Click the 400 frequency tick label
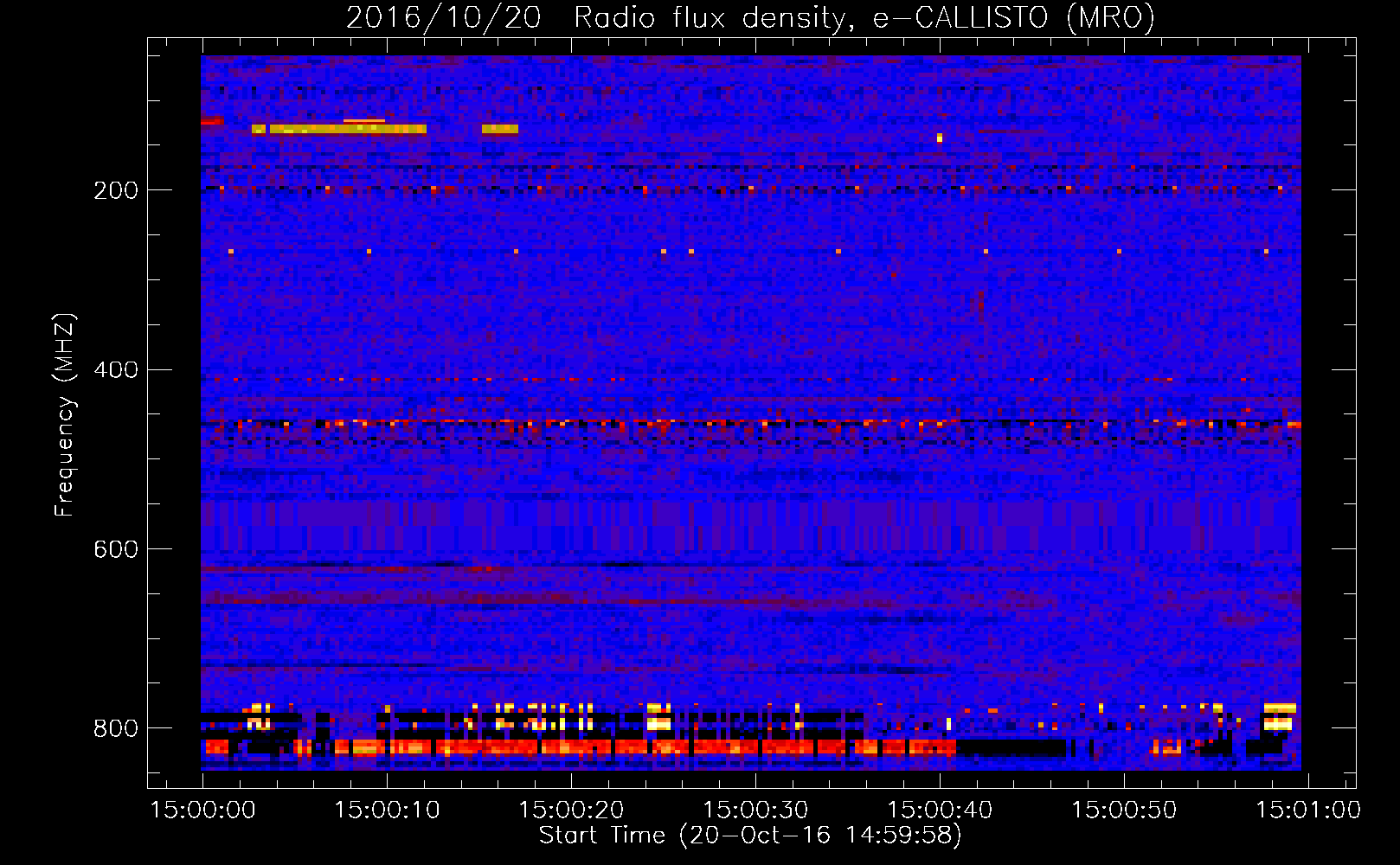 coord(116,370)
